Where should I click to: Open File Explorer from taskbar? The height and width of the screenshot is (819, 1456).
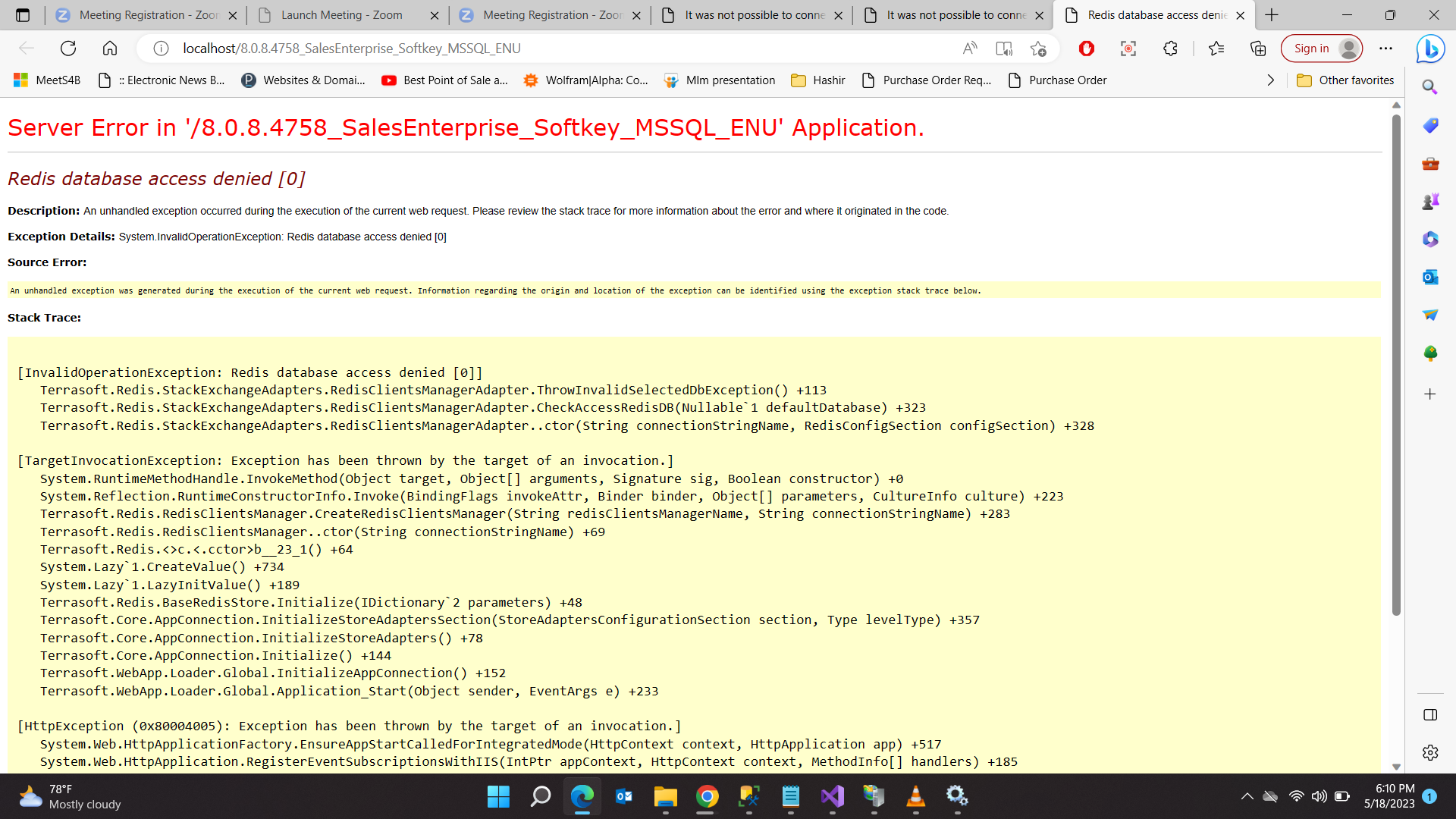click(x=665, y=796)
